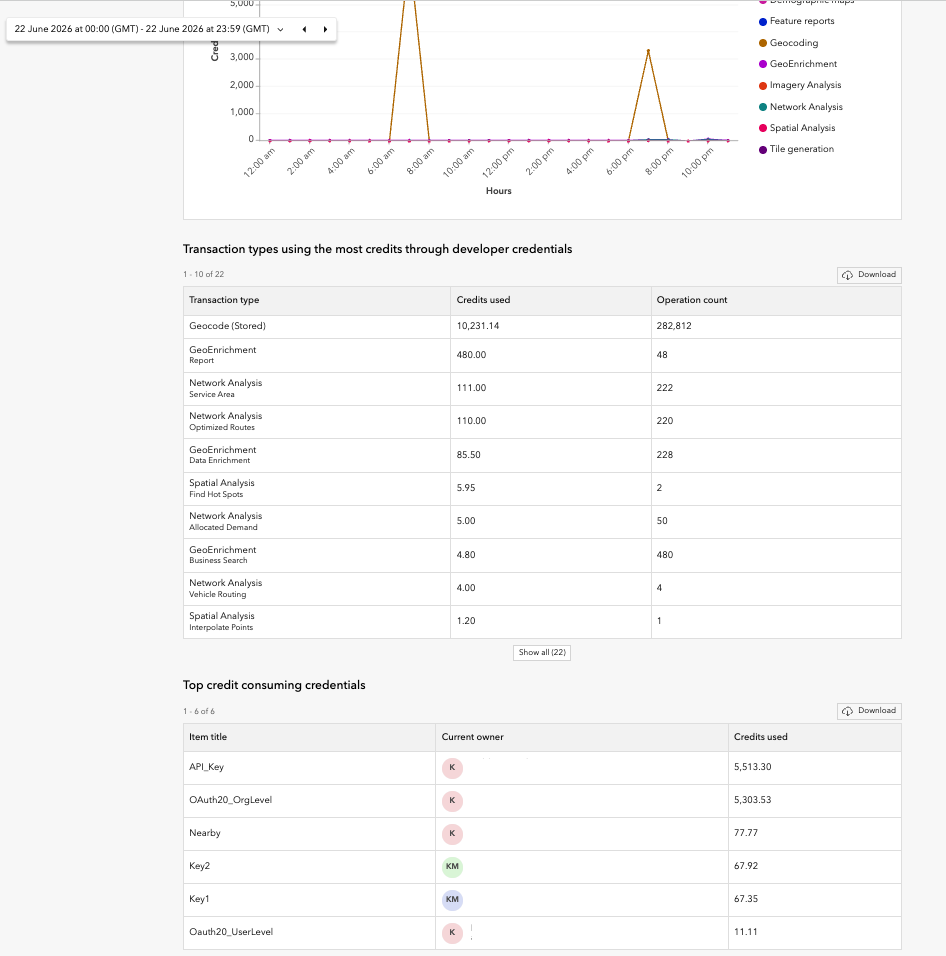Click the API_Key owner avatar
Image resolution: width=946 pixels, height=956 pixels.
[x=452, y=768]
